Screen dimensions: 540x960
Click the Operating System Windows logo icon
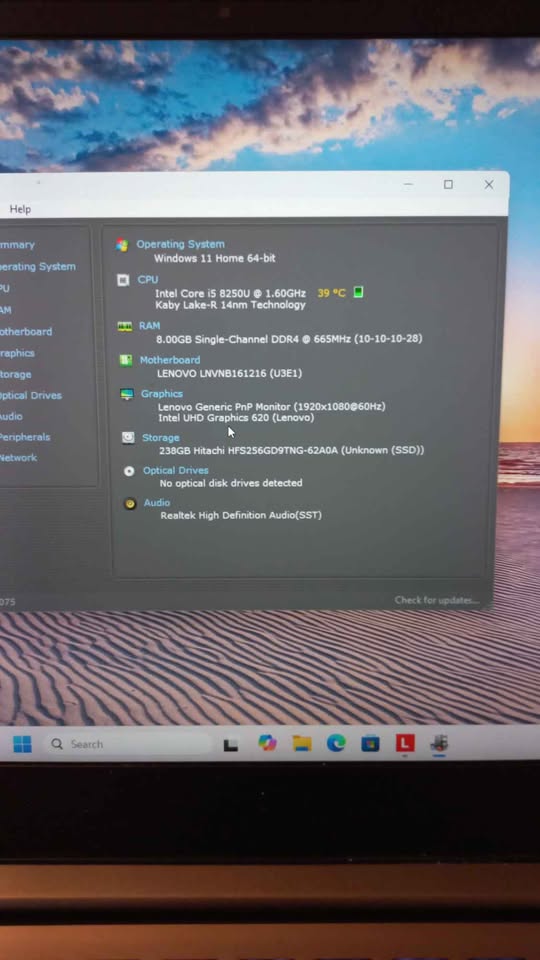(122, 245)
